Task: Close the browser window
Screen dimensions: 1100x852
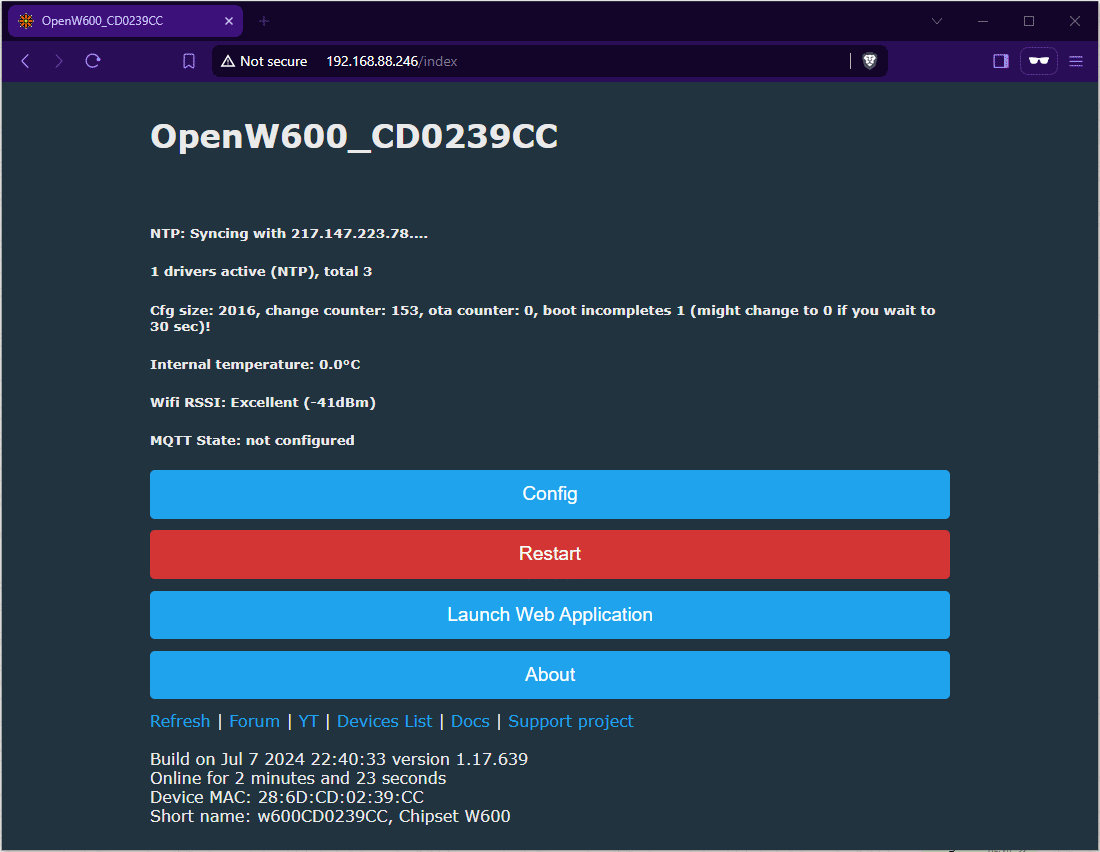Action: tap(1075, 21)
